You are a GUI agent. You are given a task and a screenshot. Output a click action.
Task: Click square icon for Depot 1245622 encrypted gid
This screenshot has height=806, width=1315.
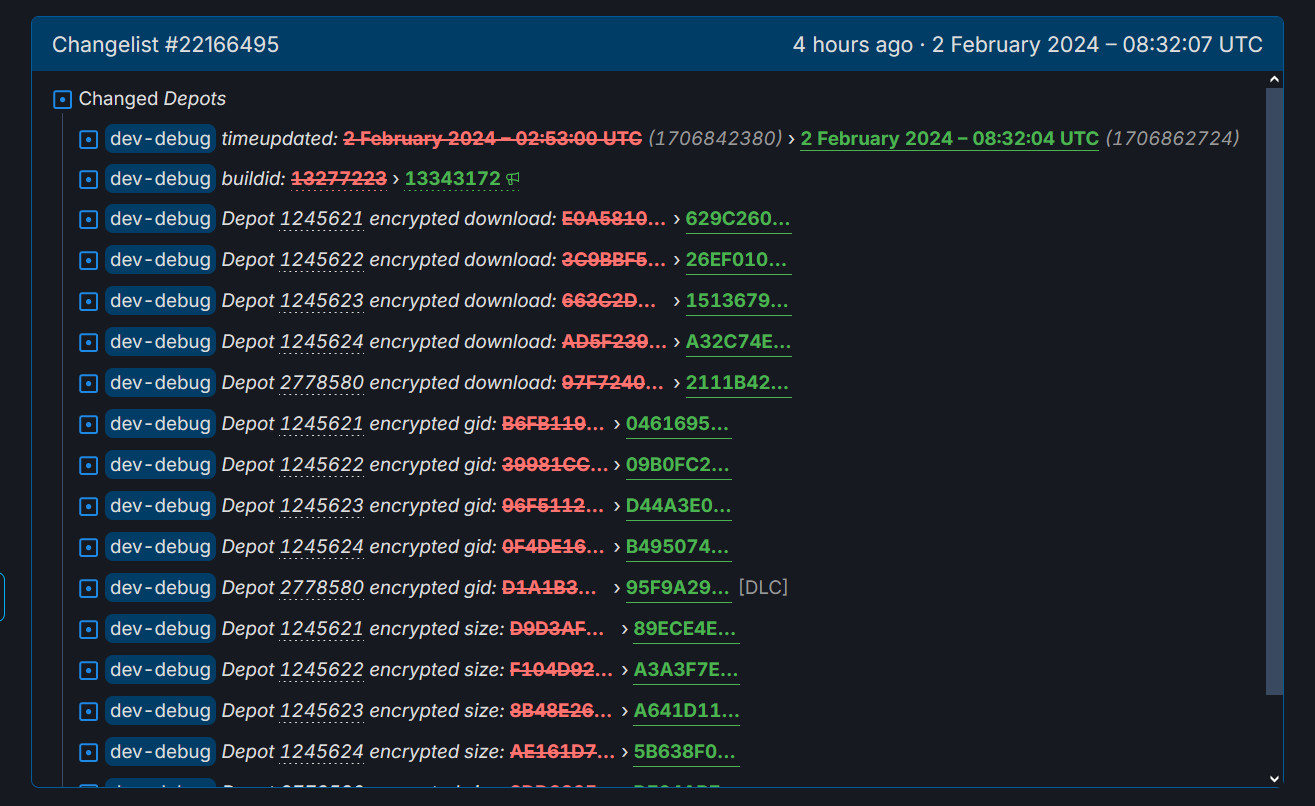click(89, 466)
